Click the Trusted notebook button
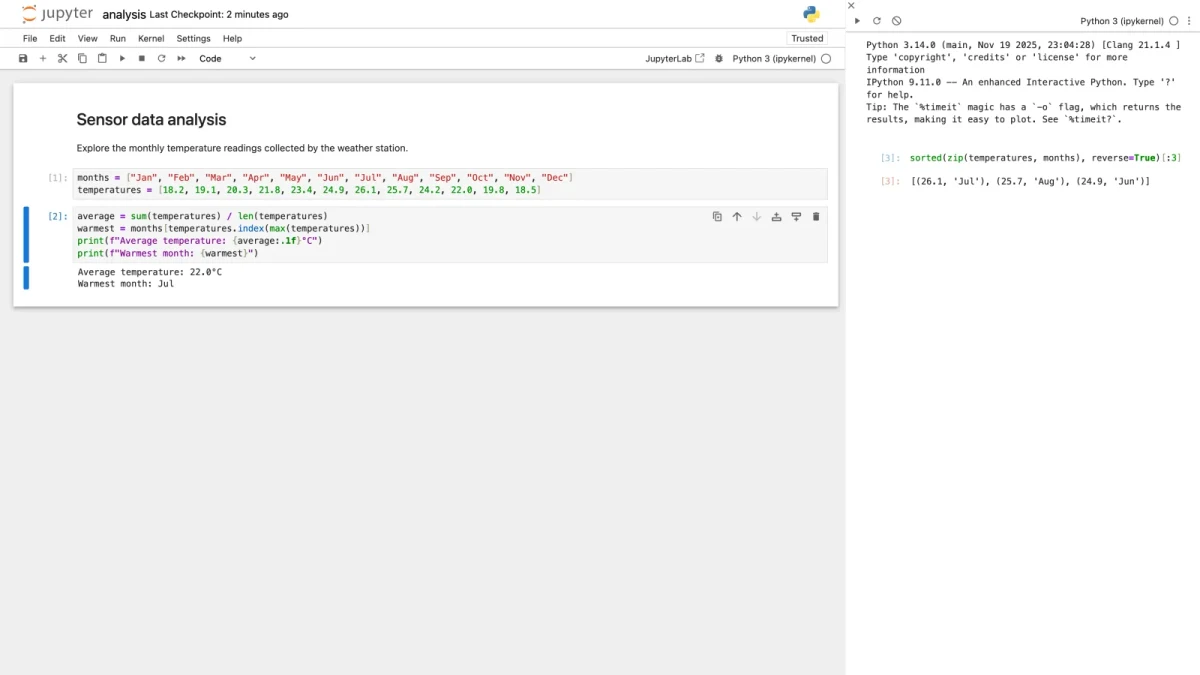This screenshot has width=1200, height=675. coord(807,38)
